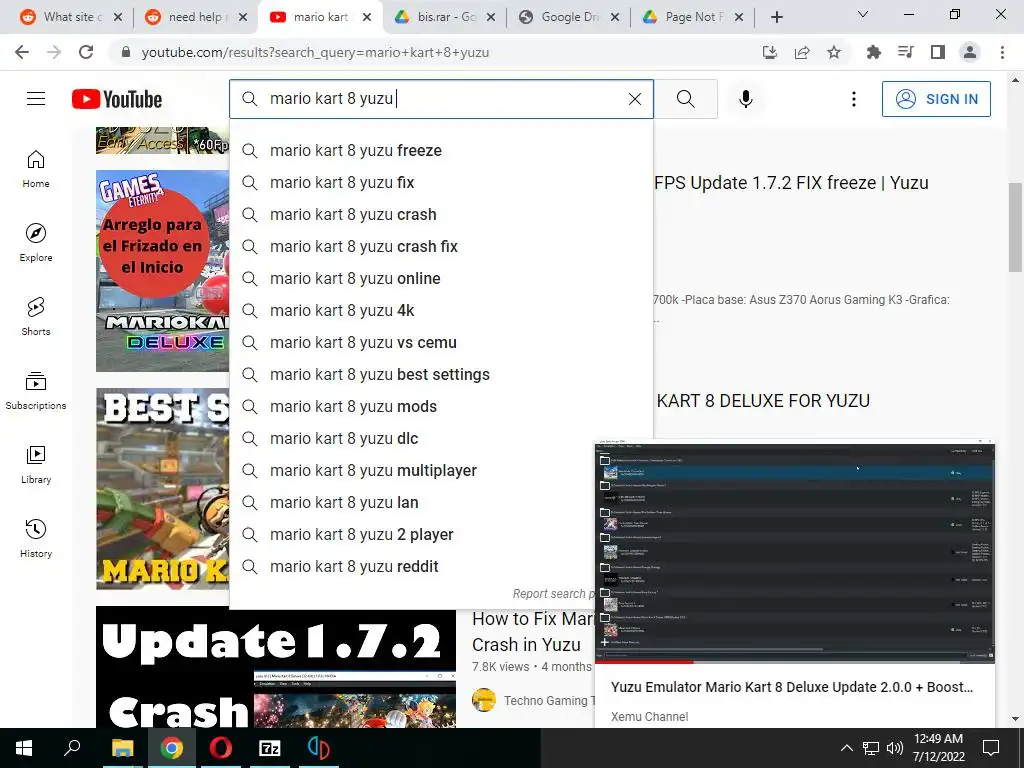Switch to the 'Page Not F' browser tab
Viewport: 1024px width, 768px height.
692,17
